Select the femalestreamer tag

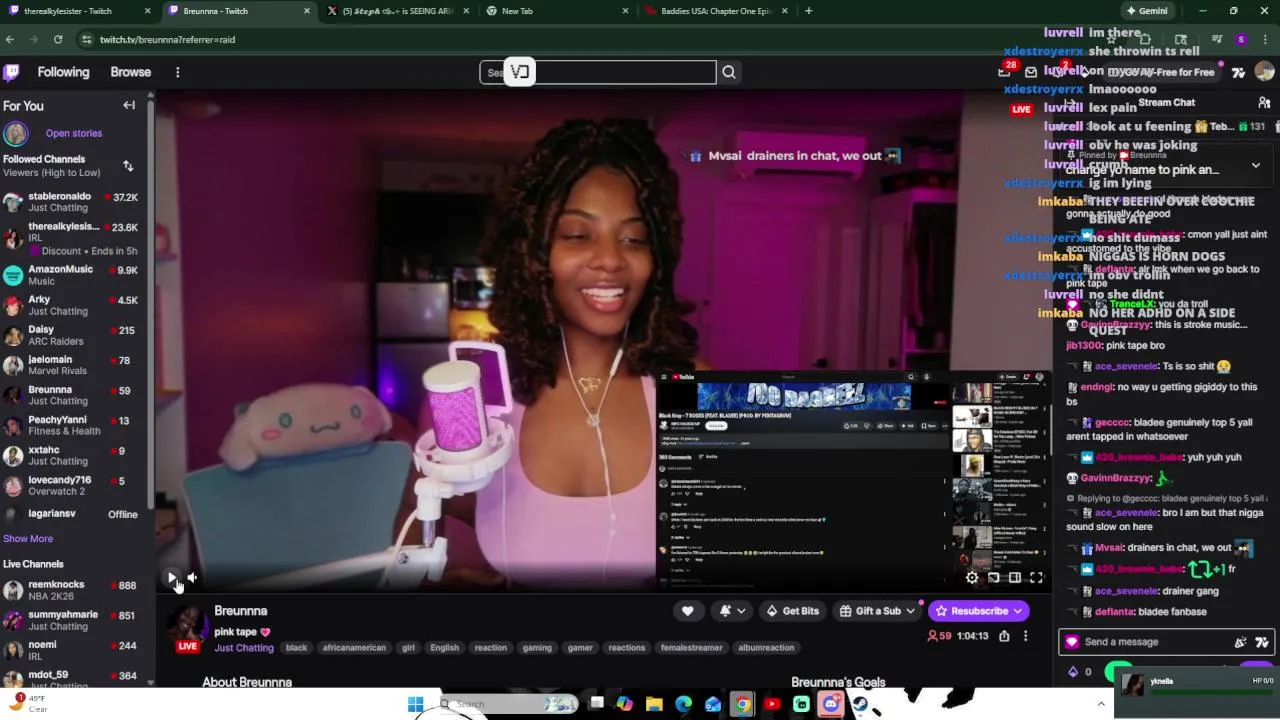coord(691,648)
